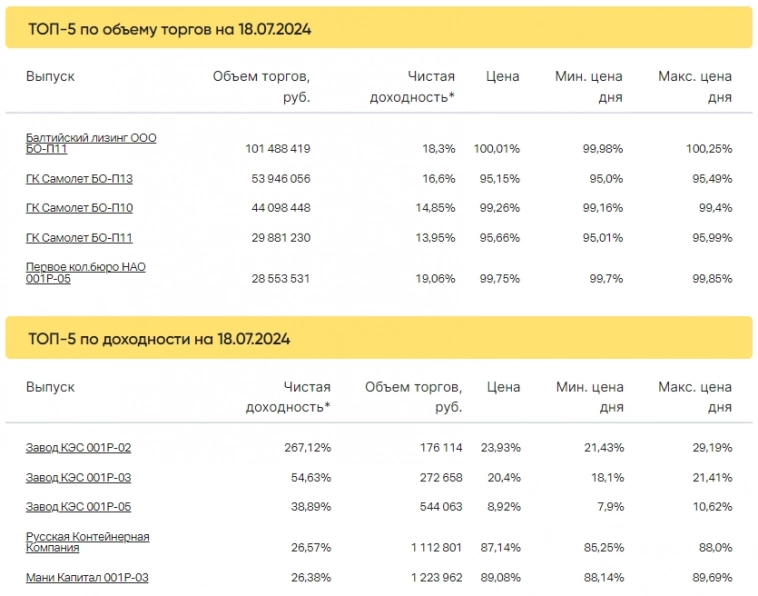Click the Завод КЭС 001Р-02 link
Viewport: 758px width, 596px height.
78,448
